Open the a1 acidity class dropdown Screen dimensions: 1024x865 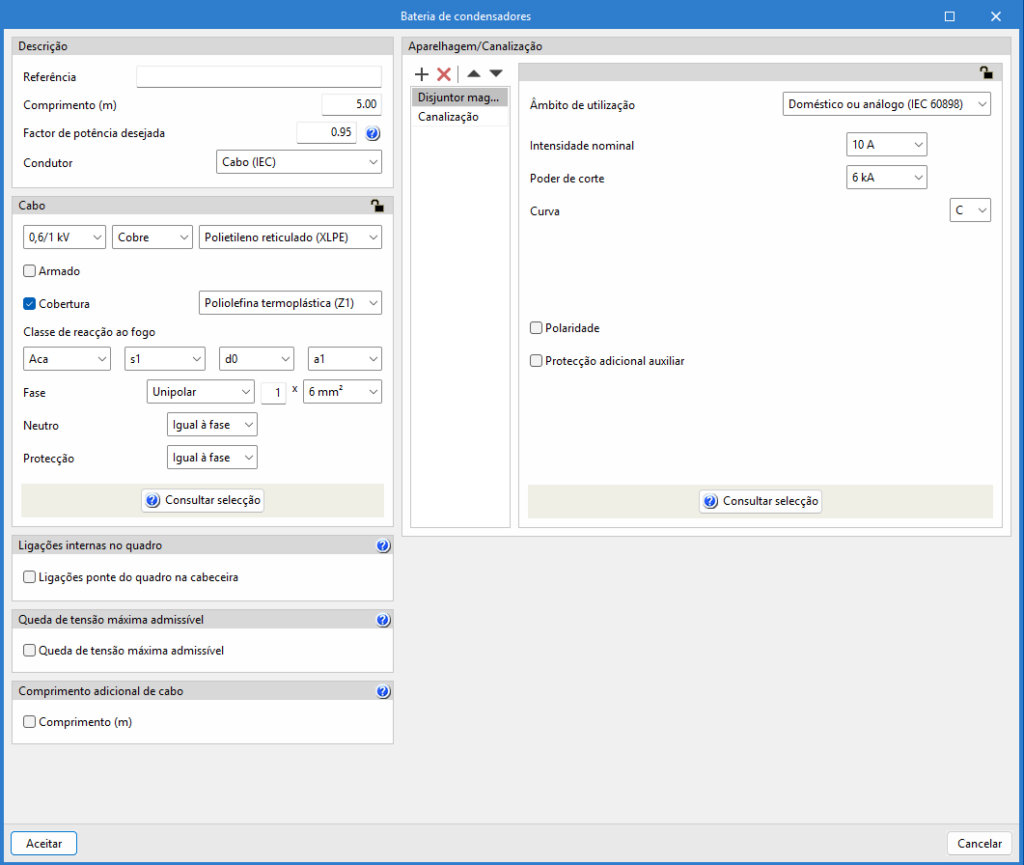pyautogui.click(x=345, y=358)
